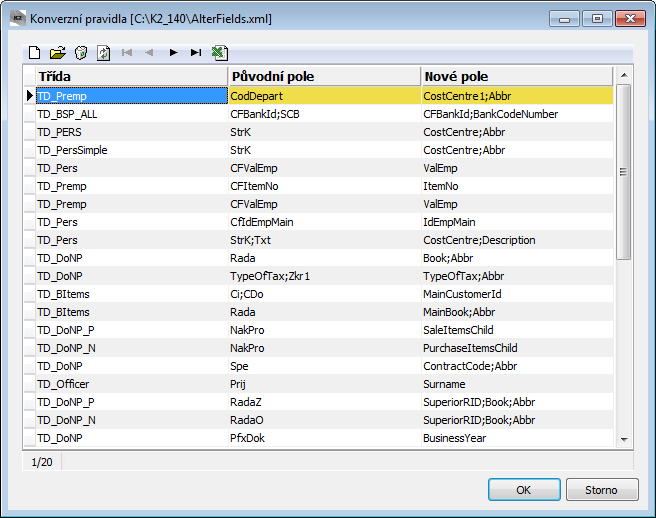Select the CostCentre;Description cell
The width and height of the screenshot is (656, 518).
pos(517,240)
